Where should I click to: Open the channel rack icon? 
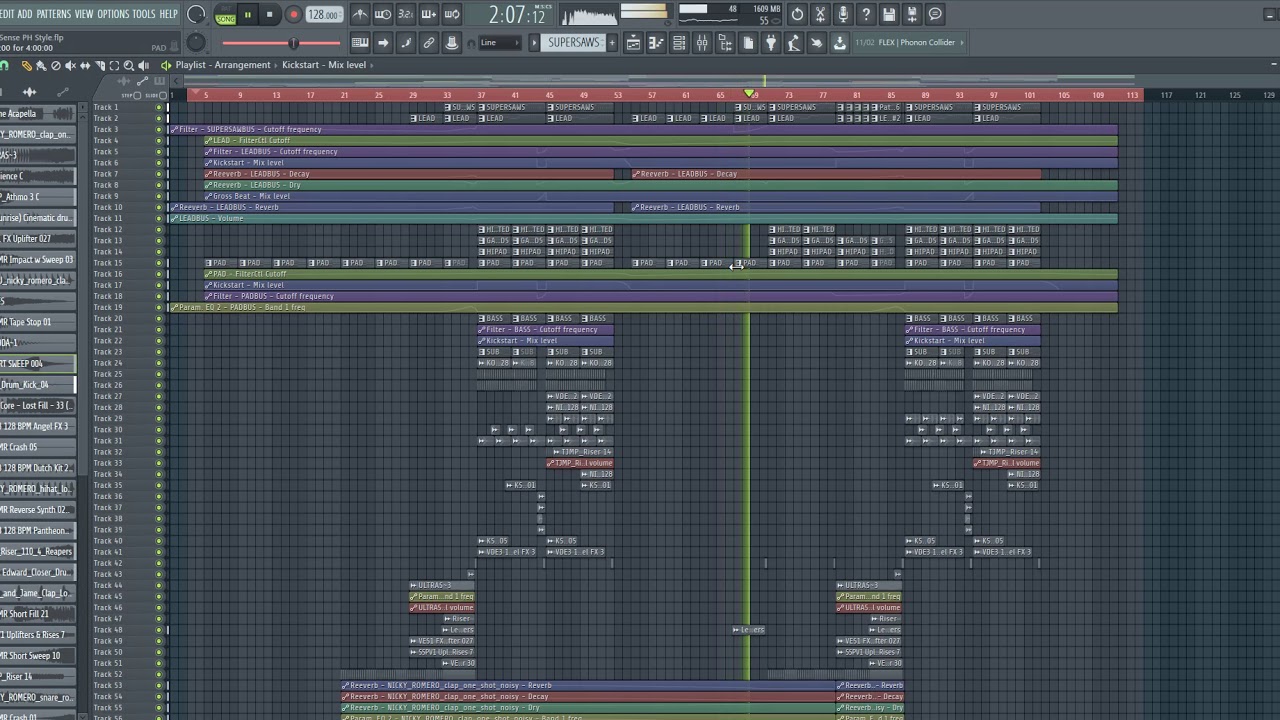[x=679, y=42]
